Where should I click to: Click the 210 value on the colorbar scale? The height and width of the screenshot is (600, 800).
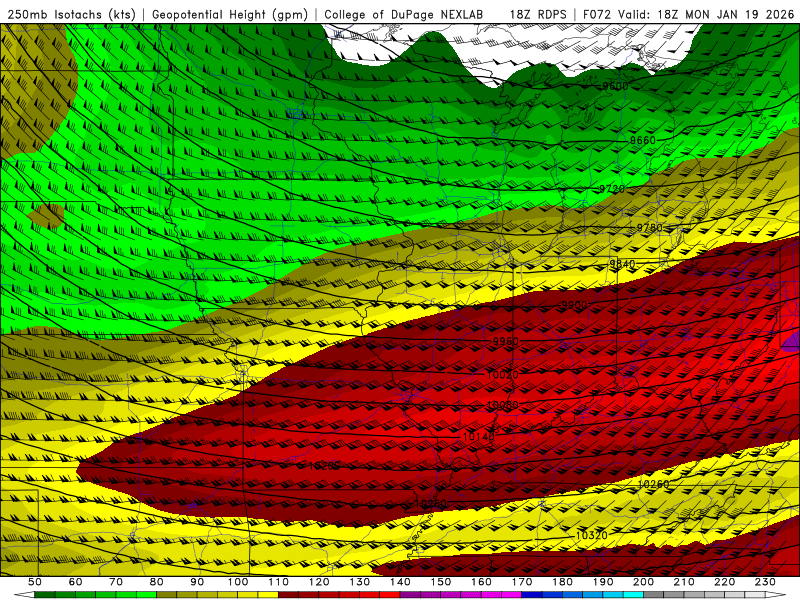tap(684, 582)
